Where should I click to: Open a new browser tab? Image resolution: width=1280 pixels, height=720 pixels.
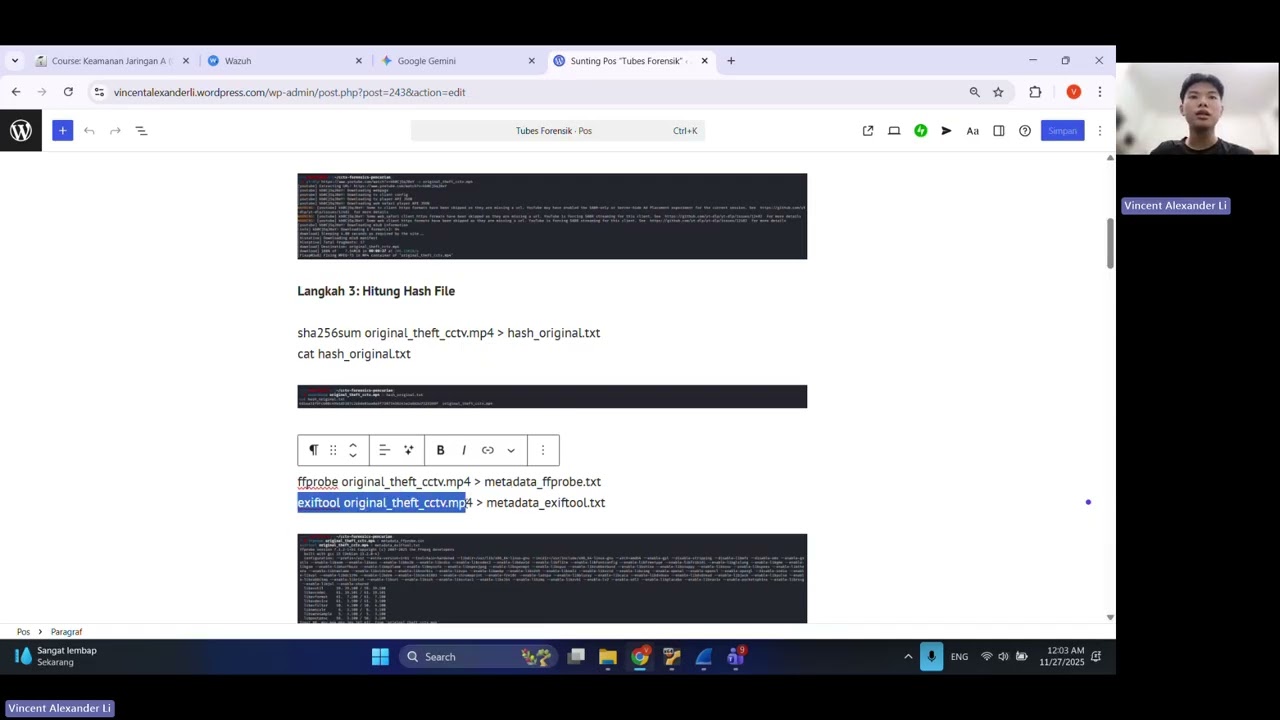tap(731, 61)
